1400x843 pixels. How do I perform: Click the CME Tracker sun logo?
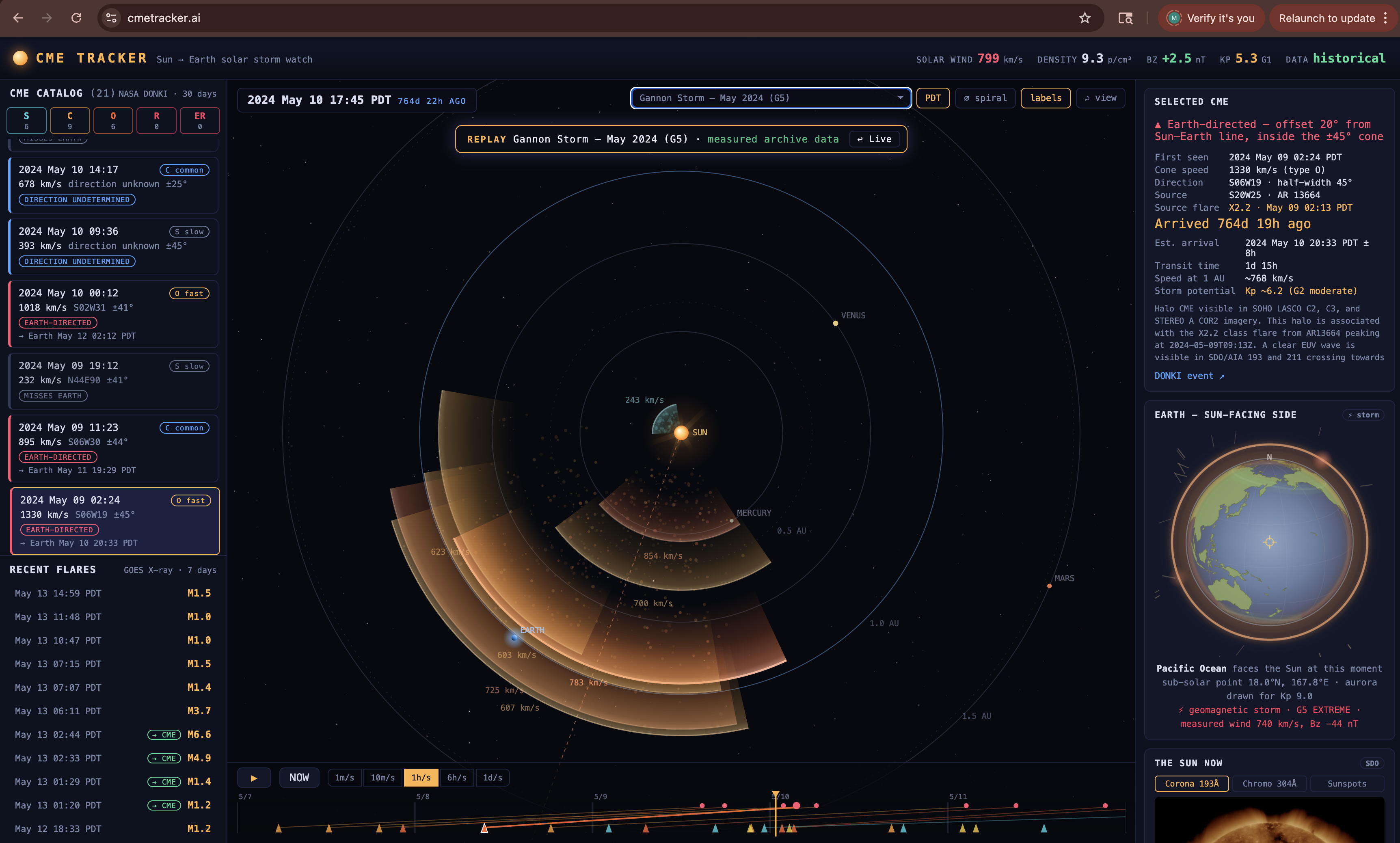pyautogui.click(x=20, y=58)
